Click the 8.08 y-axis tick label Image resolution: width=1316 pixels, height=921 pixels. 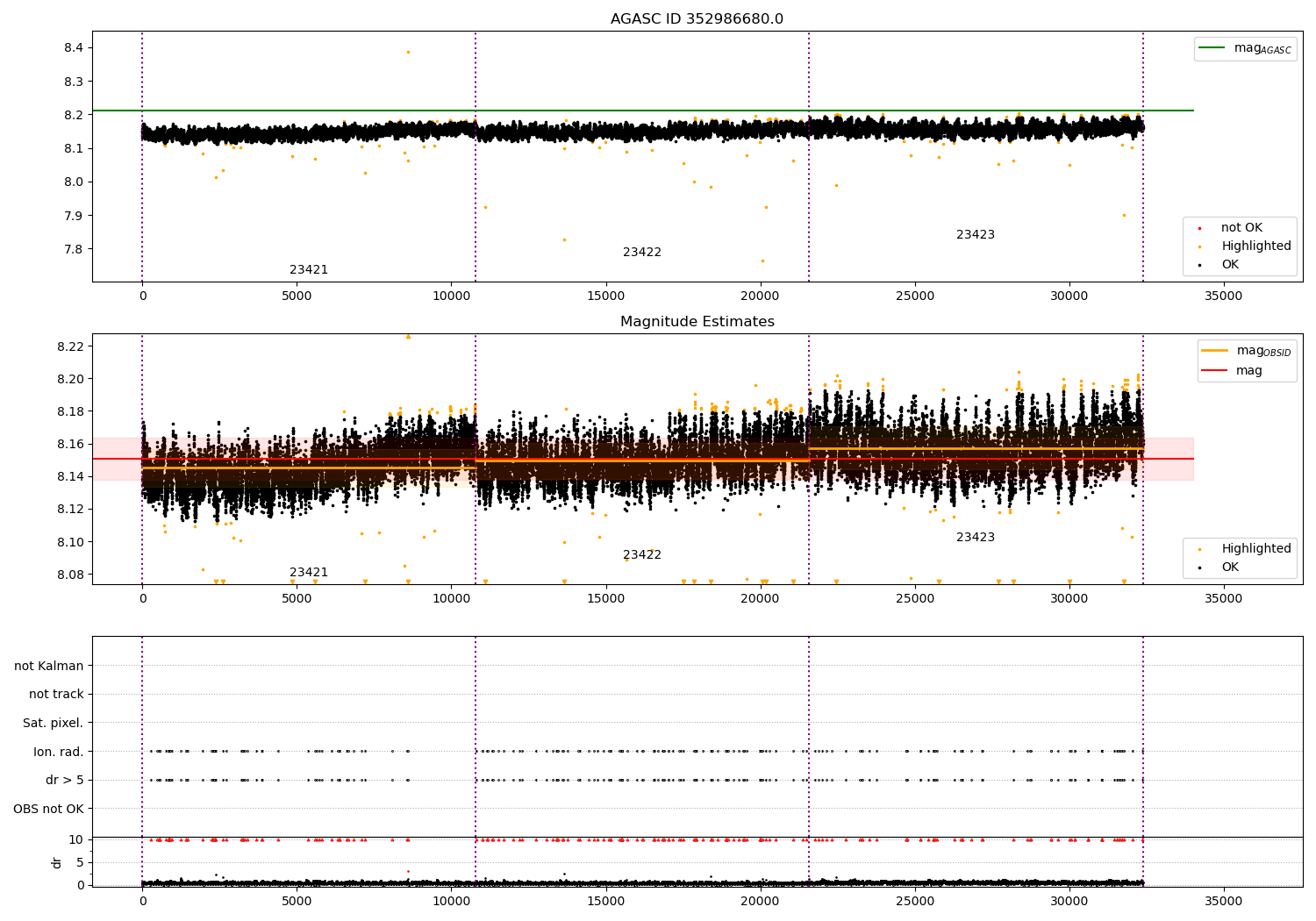(70, 575)
